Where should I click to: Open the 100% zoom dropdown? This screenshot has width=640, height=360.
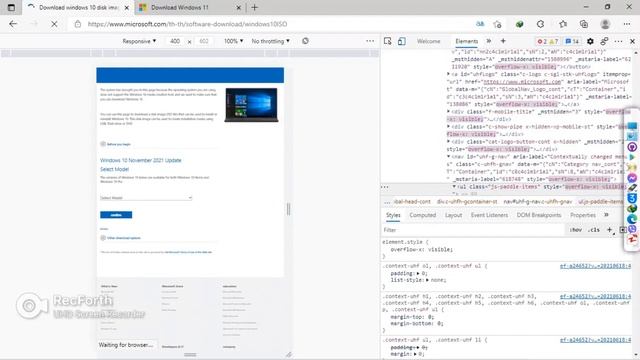233,41
